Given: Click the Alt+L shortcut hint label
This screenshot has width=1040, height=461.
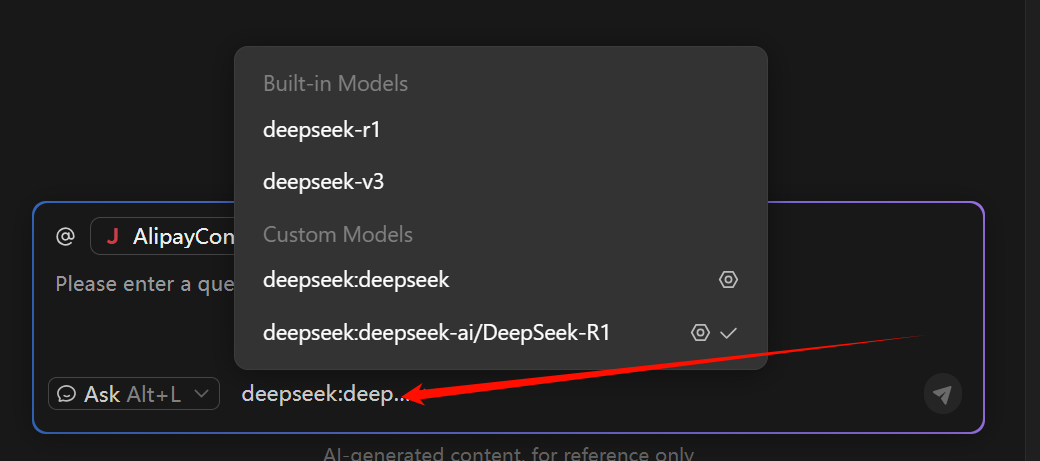Looking at the screenshot, I should pyautogui.click(x=154, y=394).
